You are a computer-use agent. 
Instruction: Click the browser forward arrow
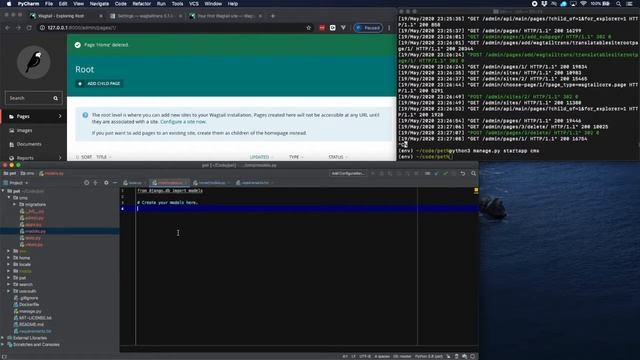18,28
